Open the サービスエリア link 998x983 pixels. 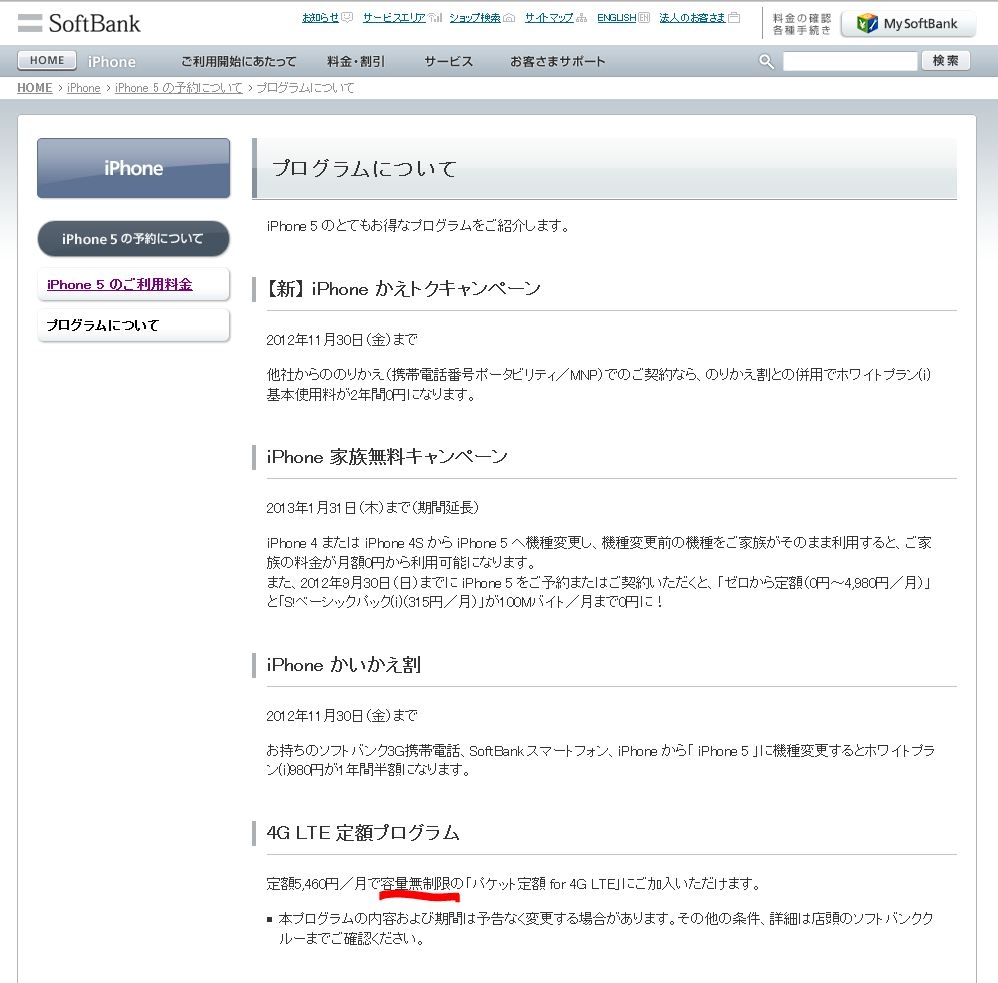394,18
